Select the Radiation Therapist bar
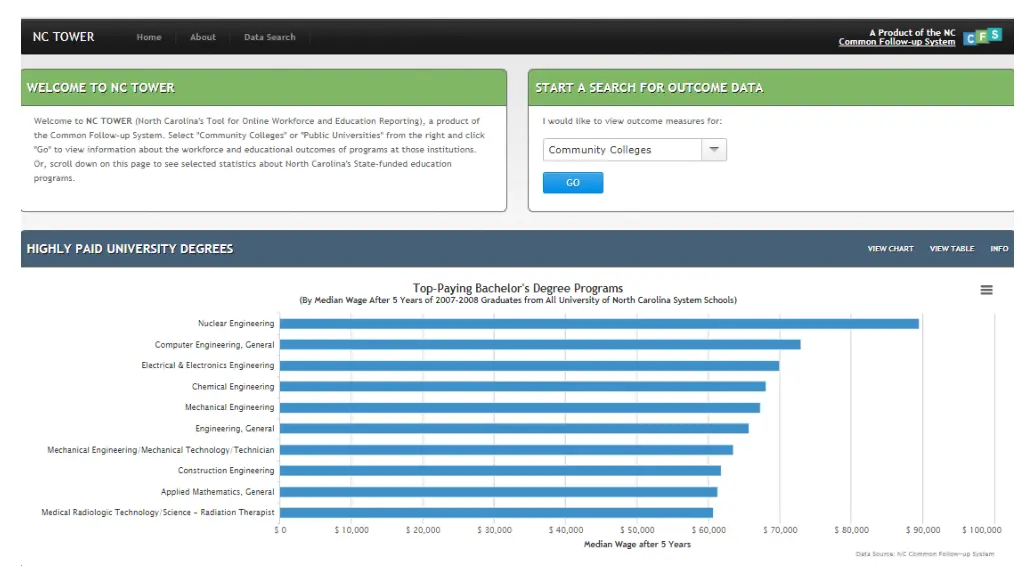Screen dimensions: 1024x576 (496, 513)
